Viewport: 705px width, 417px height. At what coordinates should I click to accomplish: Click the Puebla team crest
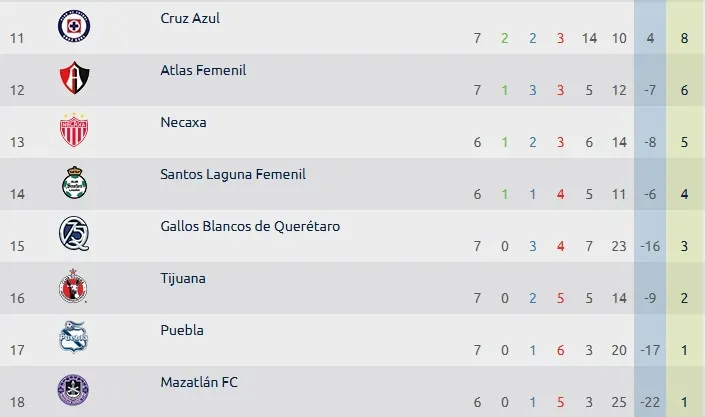(74, 337)
